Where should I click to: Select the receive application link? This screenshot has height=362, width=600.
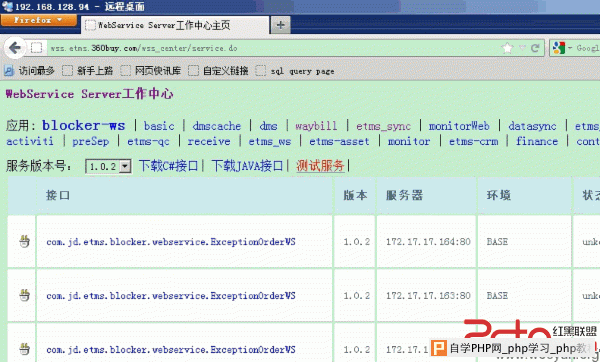(x=209, y=141)
